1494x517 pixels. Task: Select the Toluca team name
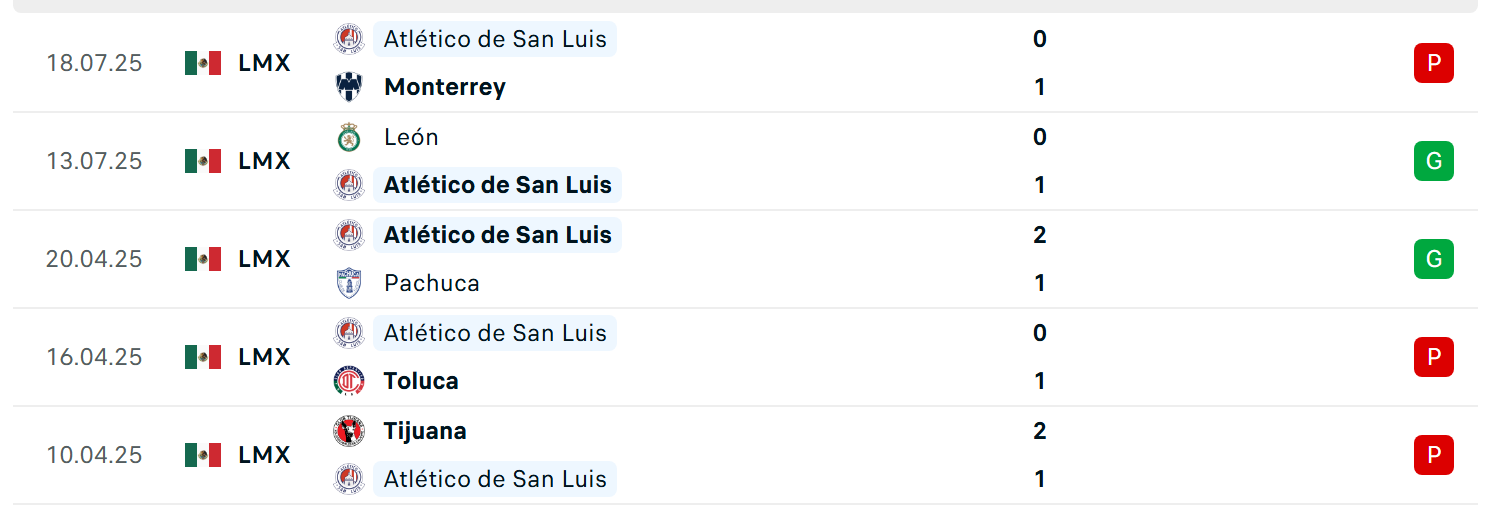pos(421,381)
